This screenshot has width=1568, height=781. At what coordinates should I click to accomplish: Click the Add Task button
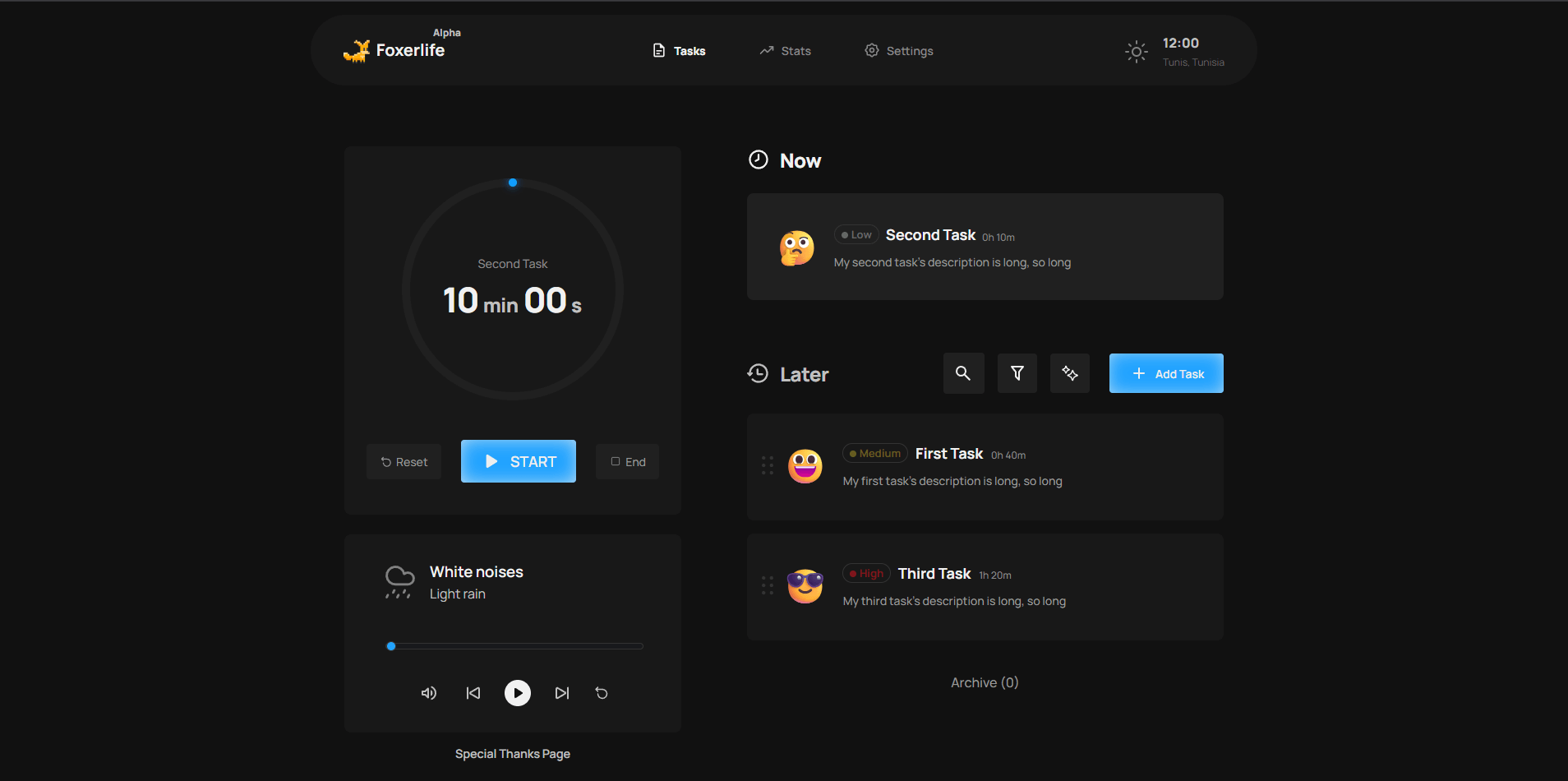1166,373
